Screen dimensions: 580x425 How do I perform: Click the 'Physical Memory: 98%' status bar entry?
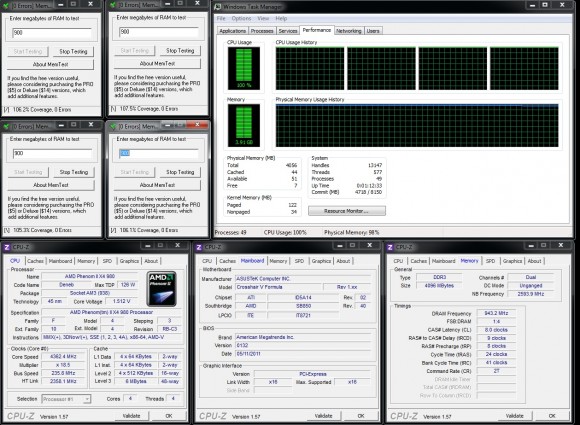tap(351, 233)
